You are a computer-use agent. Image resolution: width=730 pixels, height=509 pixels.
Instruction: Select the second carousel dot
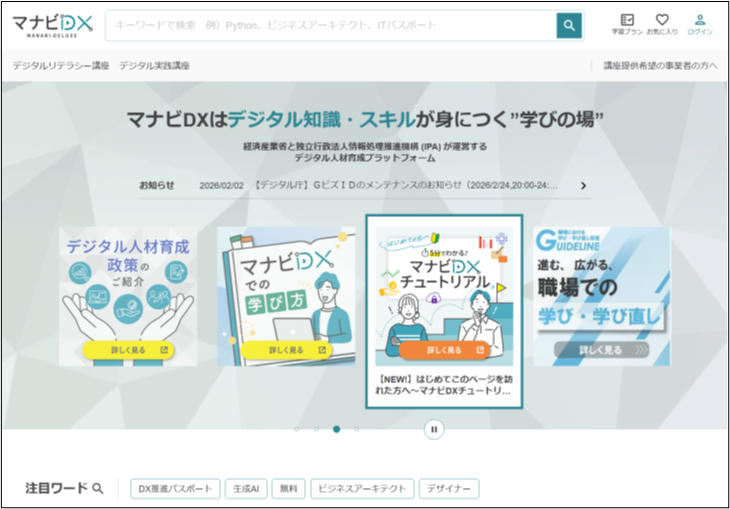pos(316,429)
